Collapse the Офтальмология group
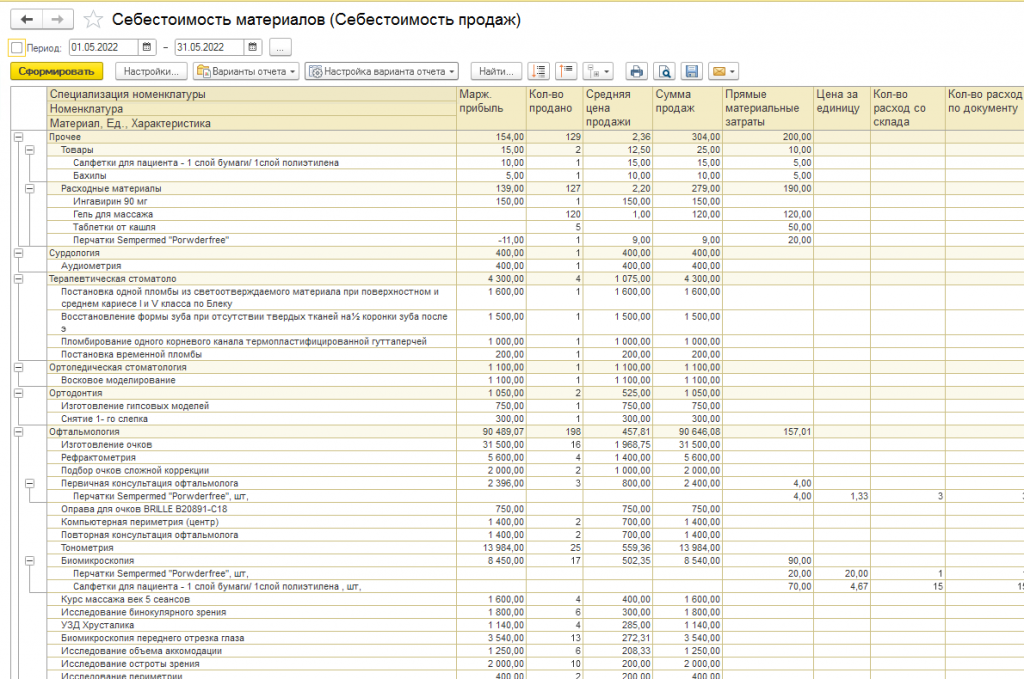1024x679 pixels. tap(18, 432)
